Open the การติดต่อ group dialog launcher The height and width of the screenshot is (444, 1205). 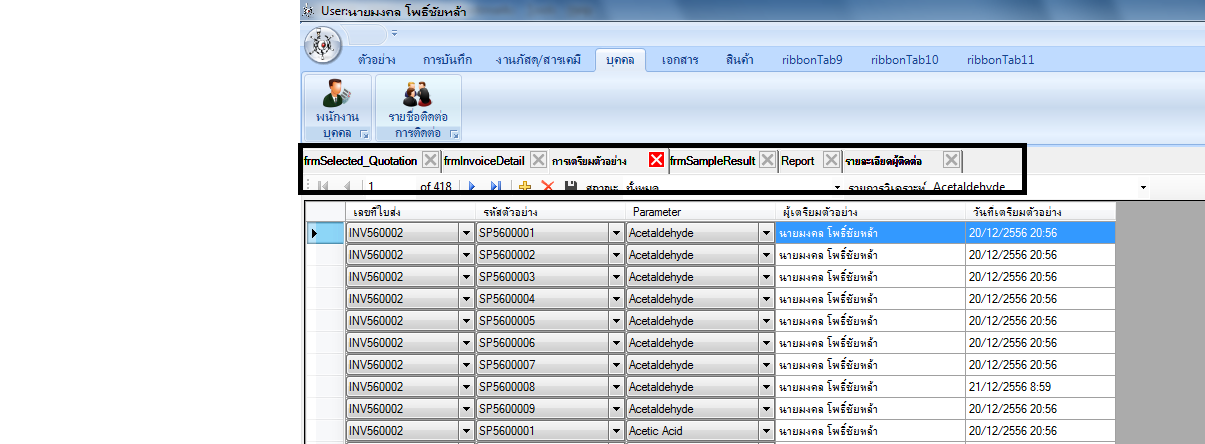[x=454, y=133]
